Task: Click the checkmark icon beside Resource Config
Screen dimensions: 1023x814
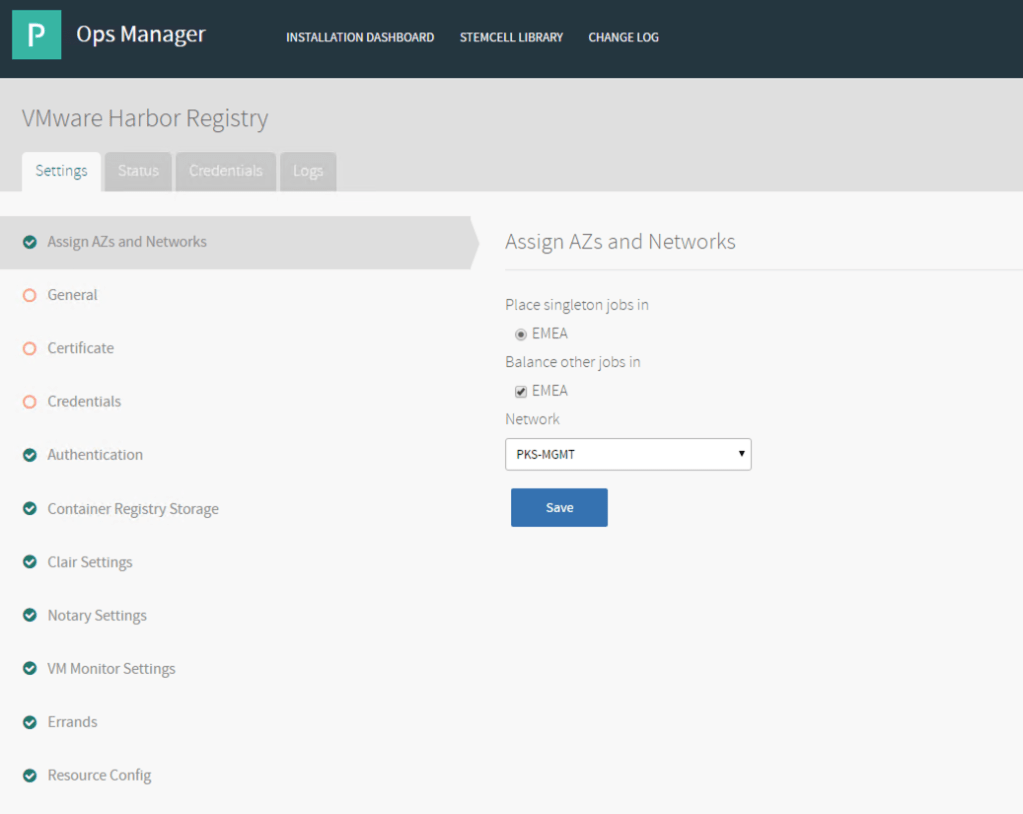Action: 30,775
